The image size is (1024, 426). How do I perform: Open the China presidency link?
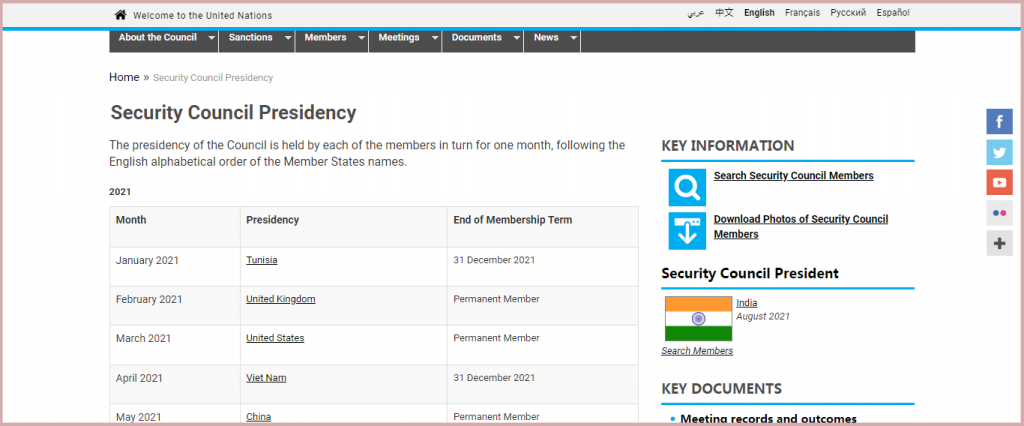click(x=259, y=417)
